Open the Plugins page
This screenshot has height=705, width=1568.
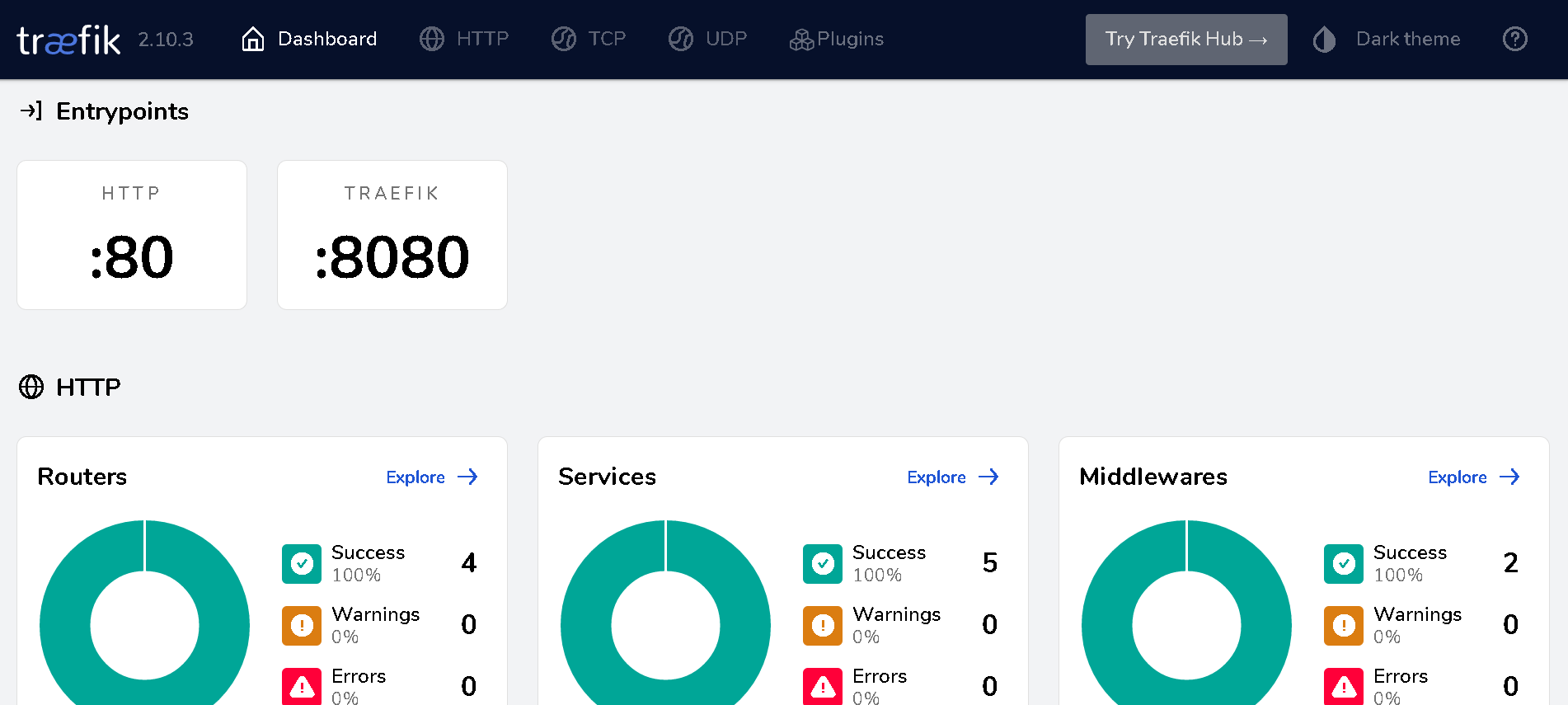[x=837, y=39]
